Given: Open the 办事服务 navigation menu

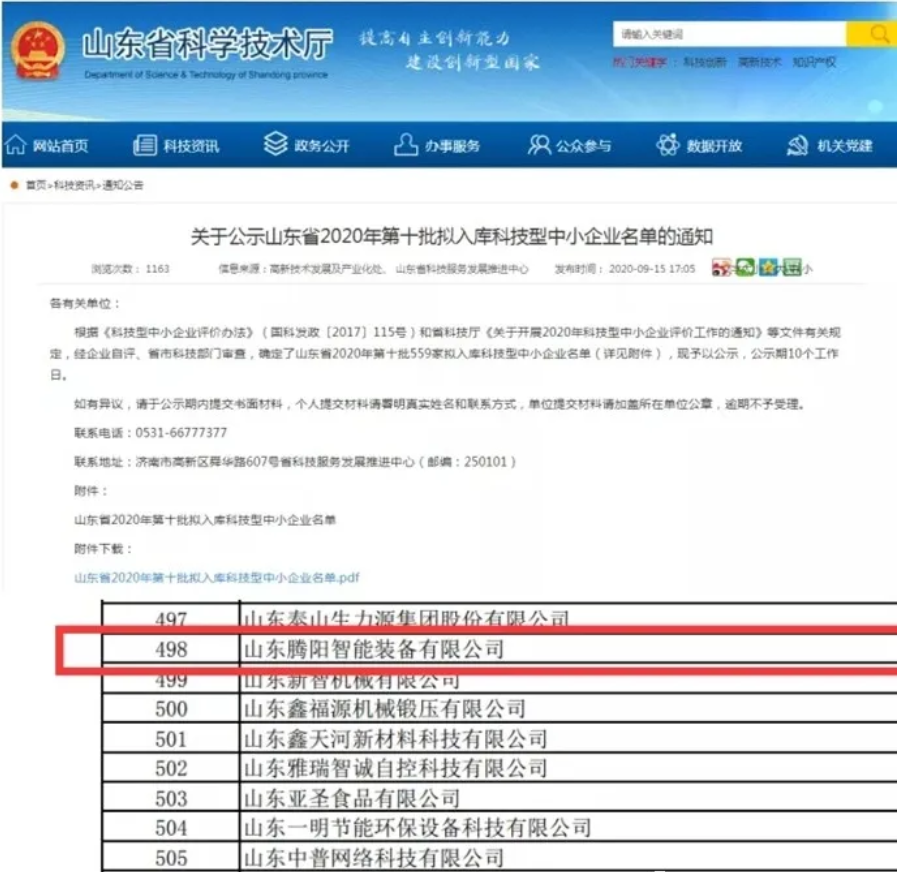Looking at the screenshot, I should [x=437, y=145].
